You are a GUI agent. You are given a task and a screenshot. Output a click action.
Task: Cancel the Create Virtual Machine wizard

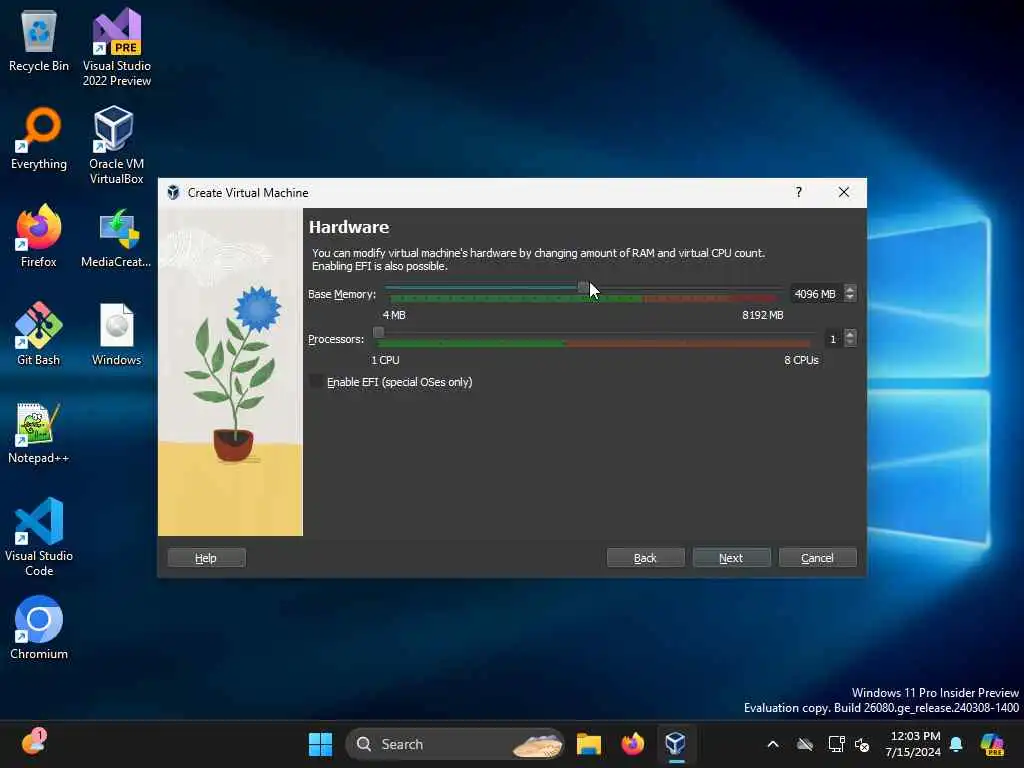[x=818, y=558]
